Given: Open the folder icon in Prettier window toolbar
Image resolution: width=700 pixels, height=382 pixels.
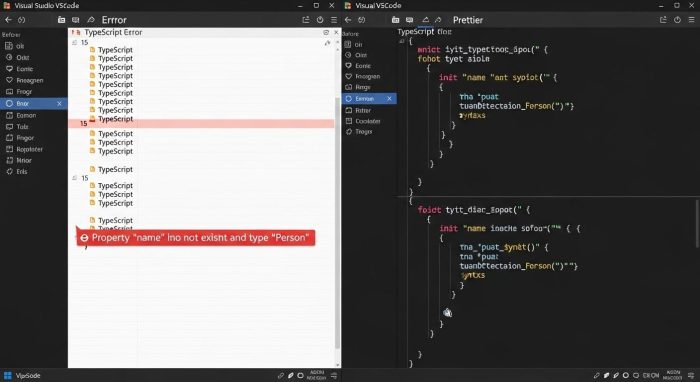Looking at the screenshot, I should coord(395,20).
